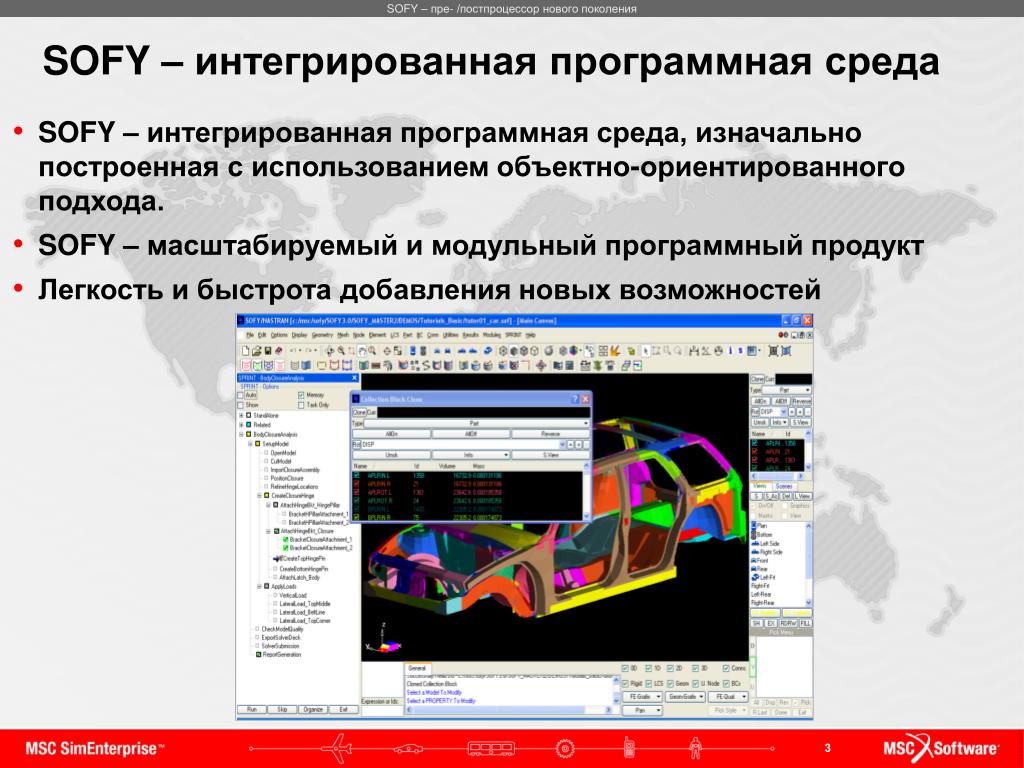Screen dimensions: 1024x768
Task: Toggle the BCs checkbox
Action: pos(726,684)
